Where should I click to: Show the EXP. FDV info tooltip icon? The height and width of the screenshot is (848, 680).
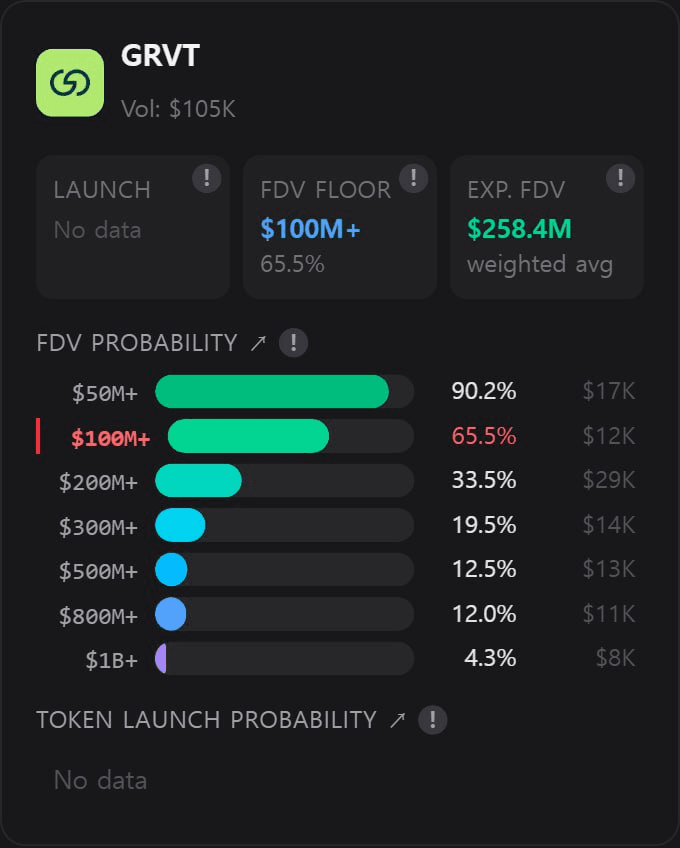(x=620, y=179)
